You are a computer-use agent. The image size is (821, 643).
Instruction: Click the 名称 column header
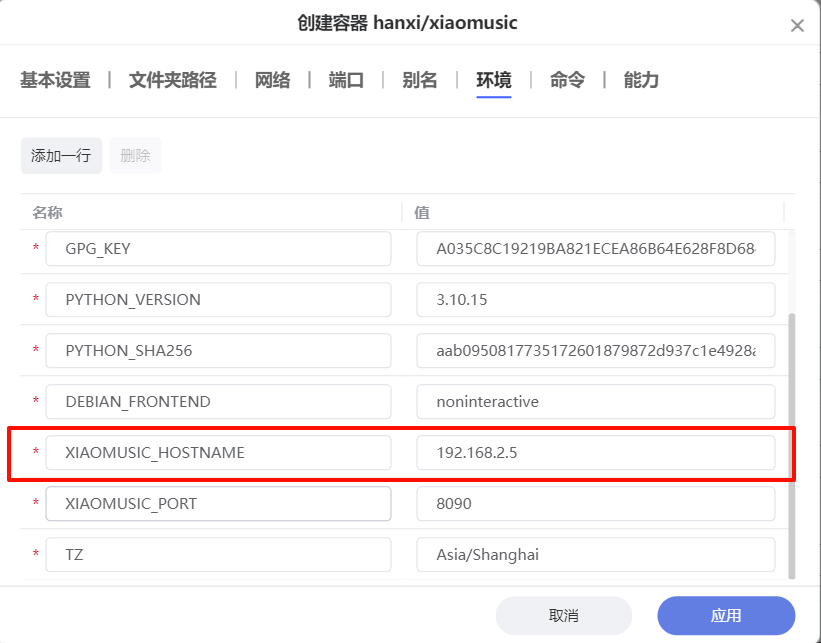coord(48,212)
